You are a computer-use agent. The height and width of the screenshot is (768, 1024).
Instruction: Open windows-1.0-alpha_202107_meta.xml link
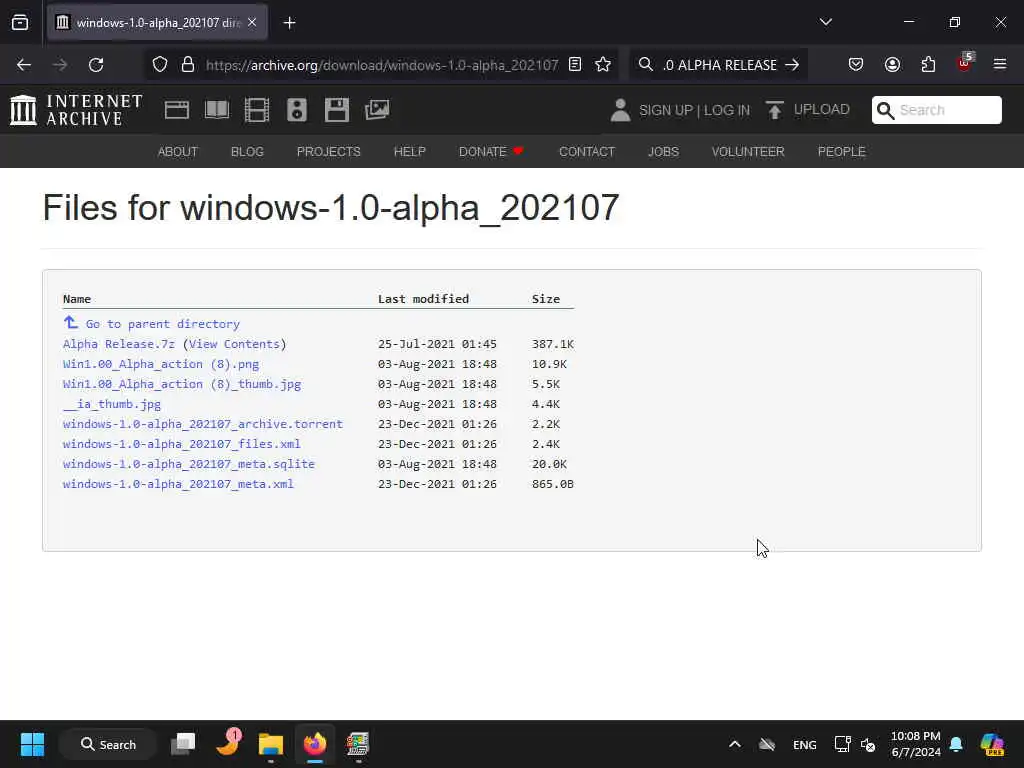coord(178,484)
